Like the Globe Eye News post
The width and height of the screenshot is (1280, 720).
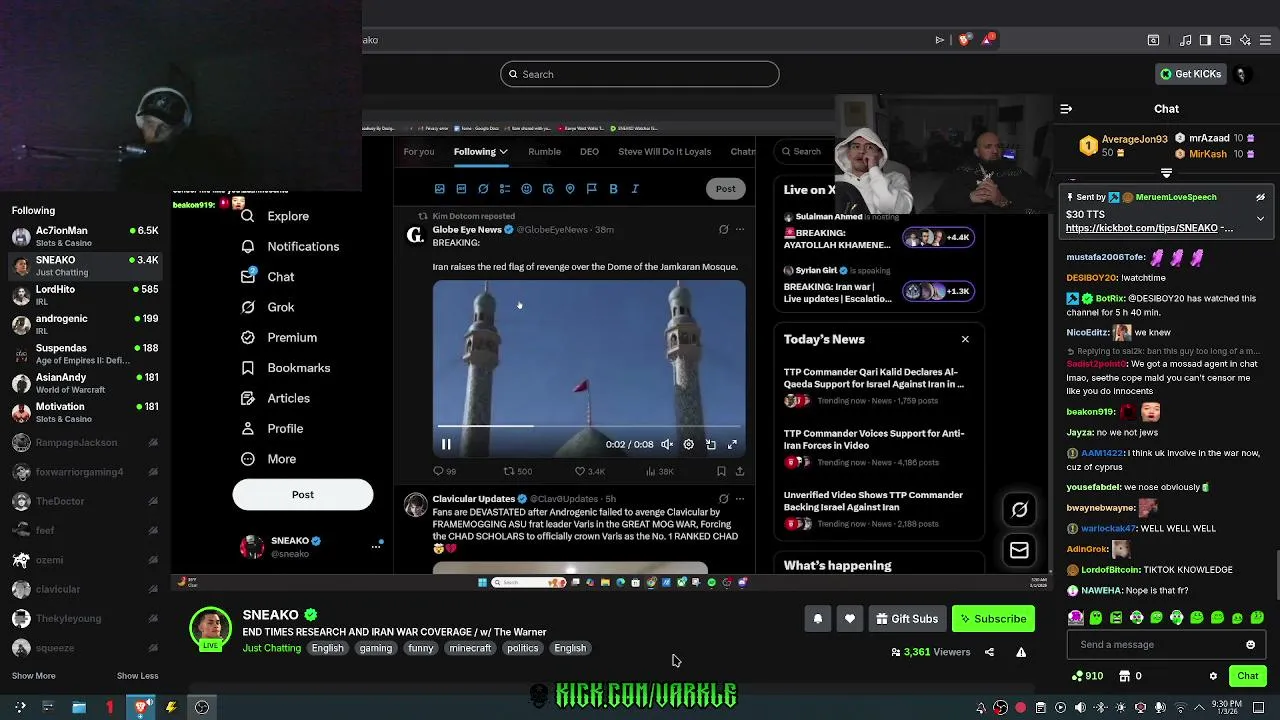(x=579, y=471)
